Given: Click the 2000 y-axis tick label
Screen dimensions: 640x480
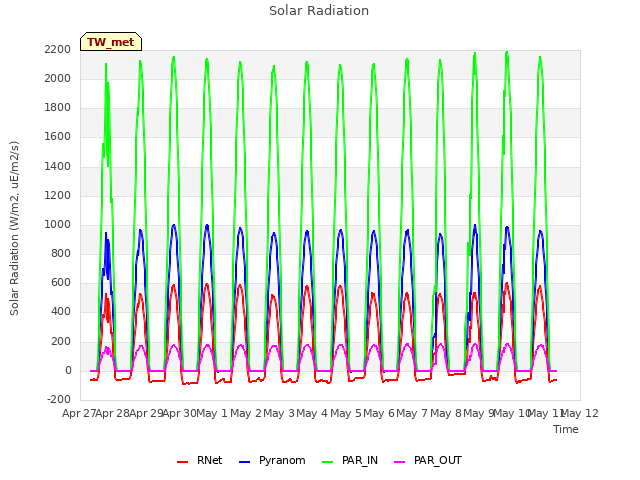Looking at the screenshot, I should pyautogui.click(x=58, y=78).
